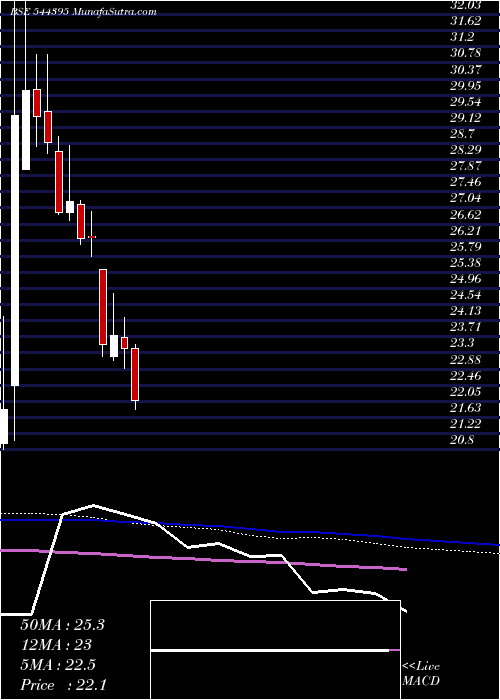The height and width of the screenshot is (700, 500).
Task: Click the 29.12 price axis label
Action: click(465, 118)
